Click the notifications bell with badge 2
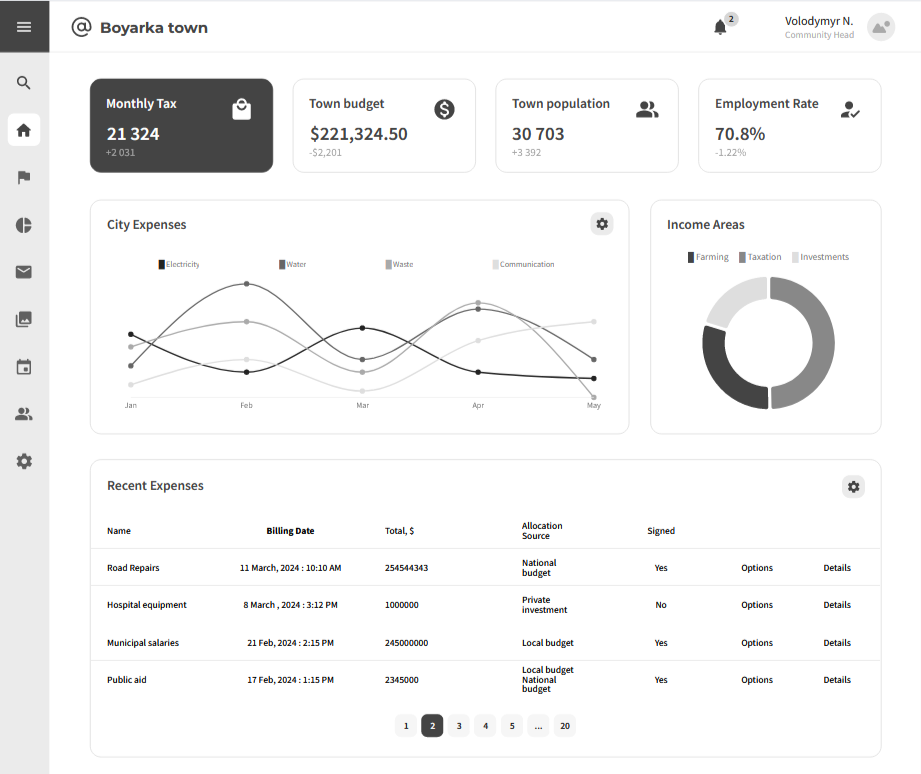 point(720,28)
